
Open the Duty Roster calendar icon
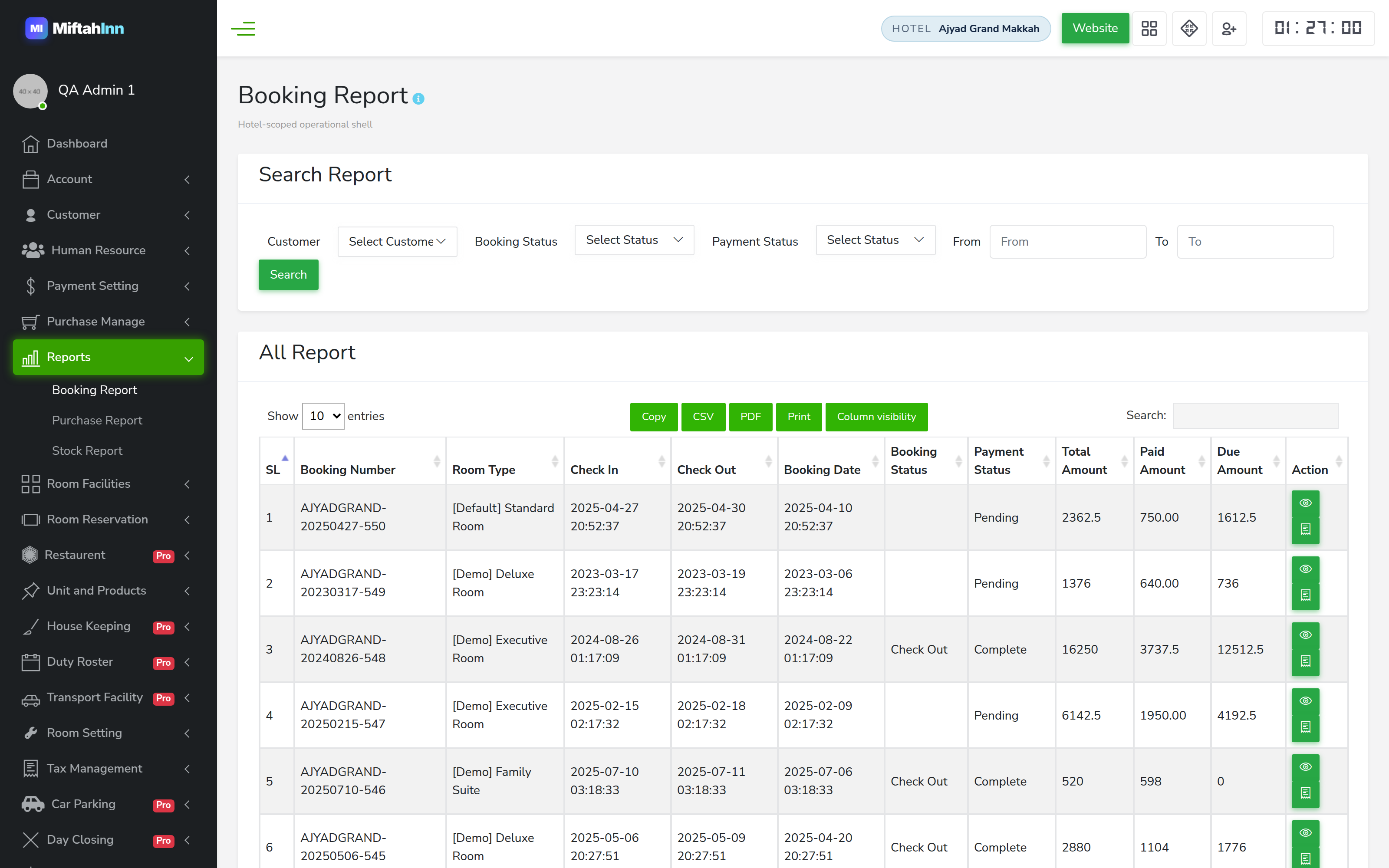click(x=30, y=662)
